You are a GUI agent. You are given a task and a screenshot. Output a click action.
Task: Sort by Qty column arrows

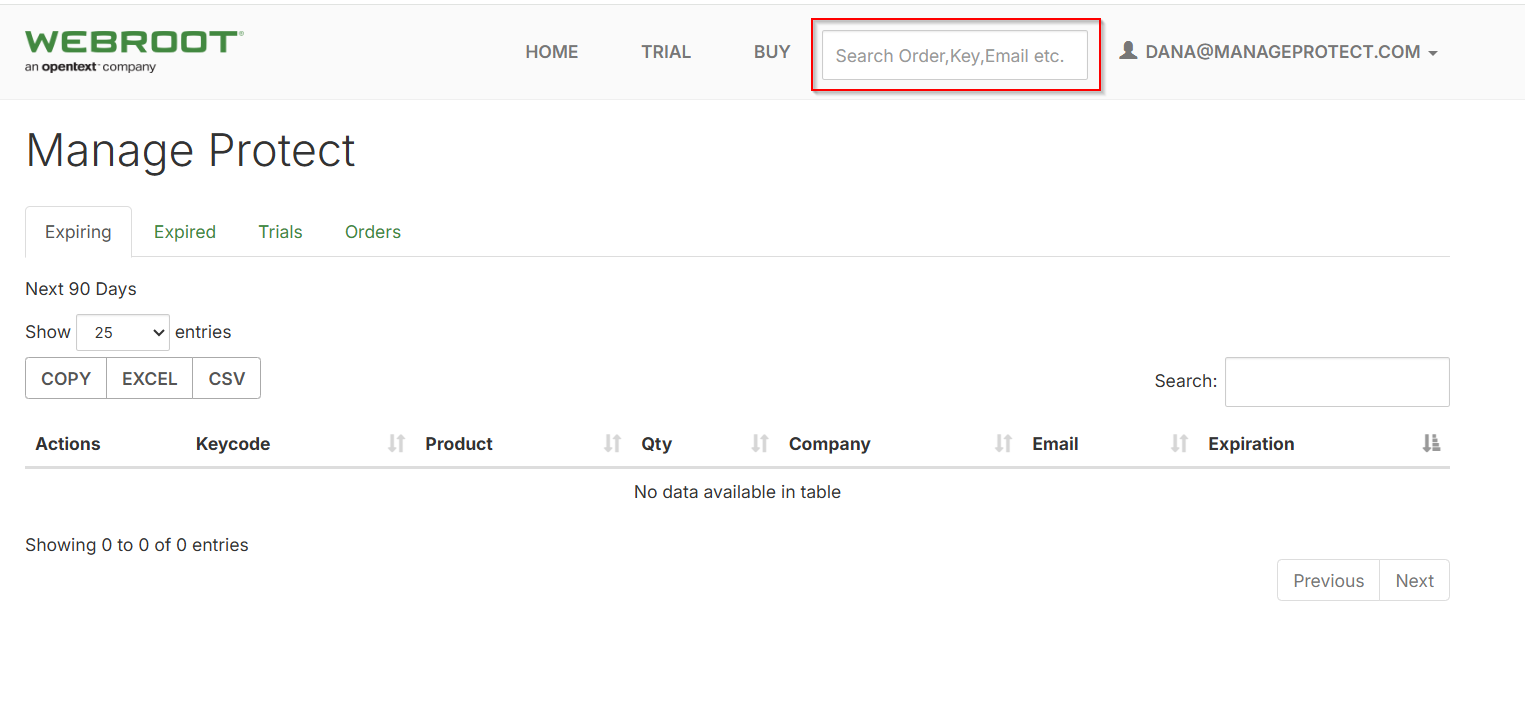[760, 444]
